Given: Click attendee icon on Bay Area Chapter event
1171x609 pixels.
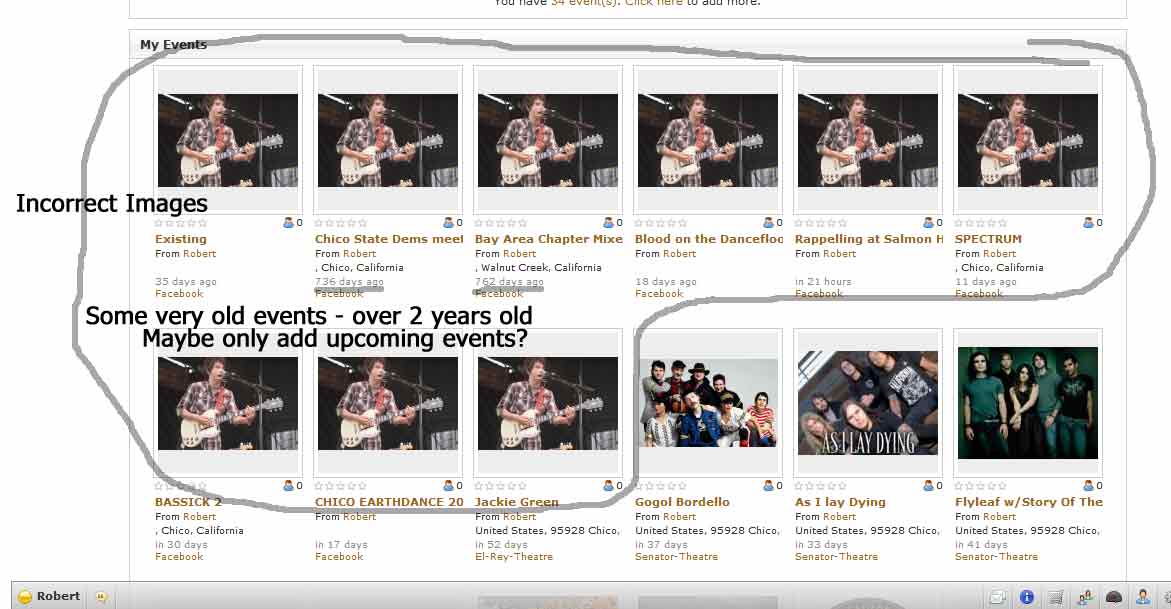Looking at the screenshot, I should [608, 223].
